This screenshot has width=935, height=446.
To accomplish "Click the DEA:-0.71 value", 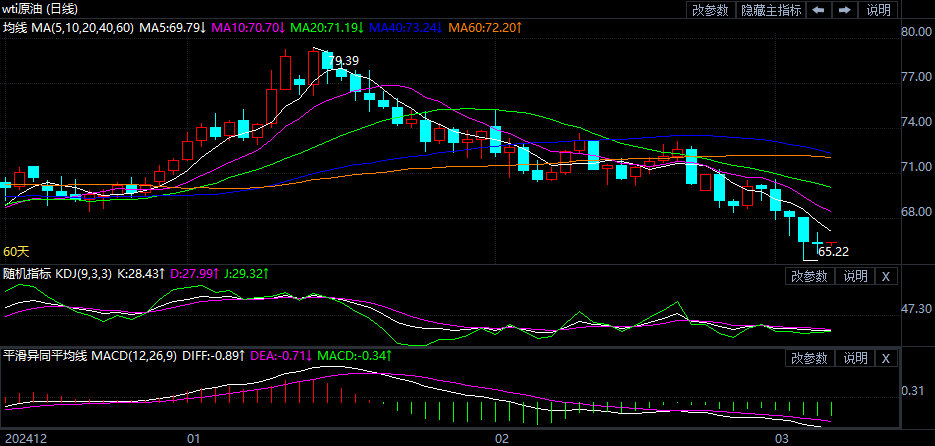I will [x=281, y=356].
